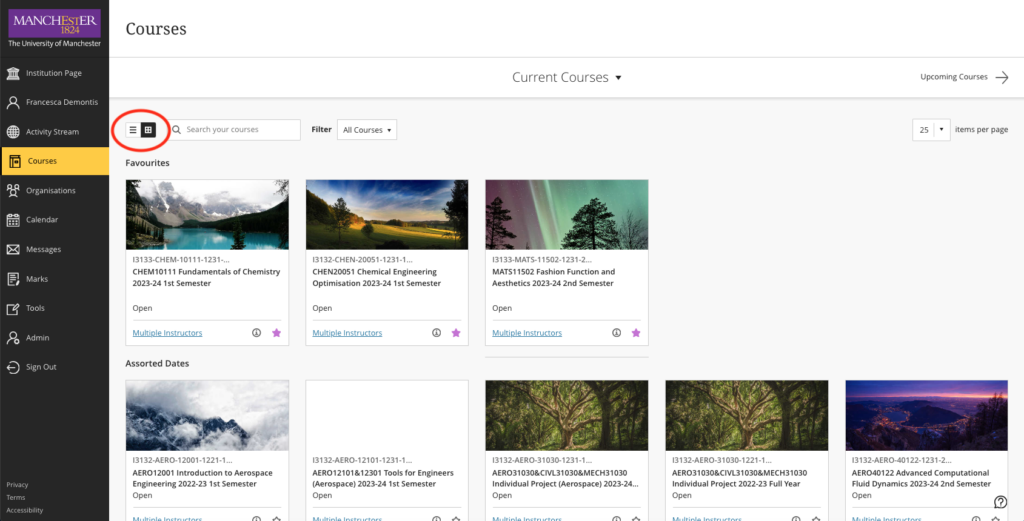Image resolution: width=1024 pixels, height=521 pixels.
Task: Open the Calendar menu item
Action: (54, 220)
